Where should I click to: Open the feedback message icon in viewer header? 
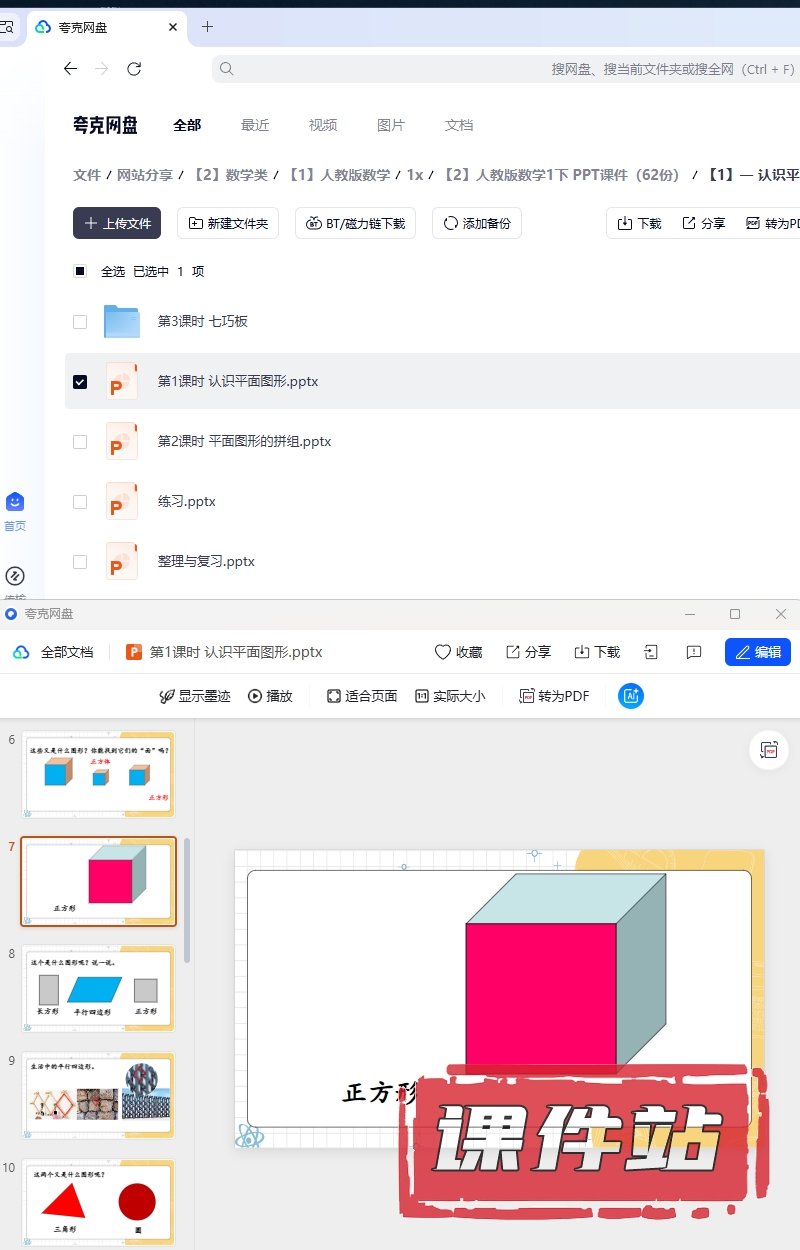point(694,652)
